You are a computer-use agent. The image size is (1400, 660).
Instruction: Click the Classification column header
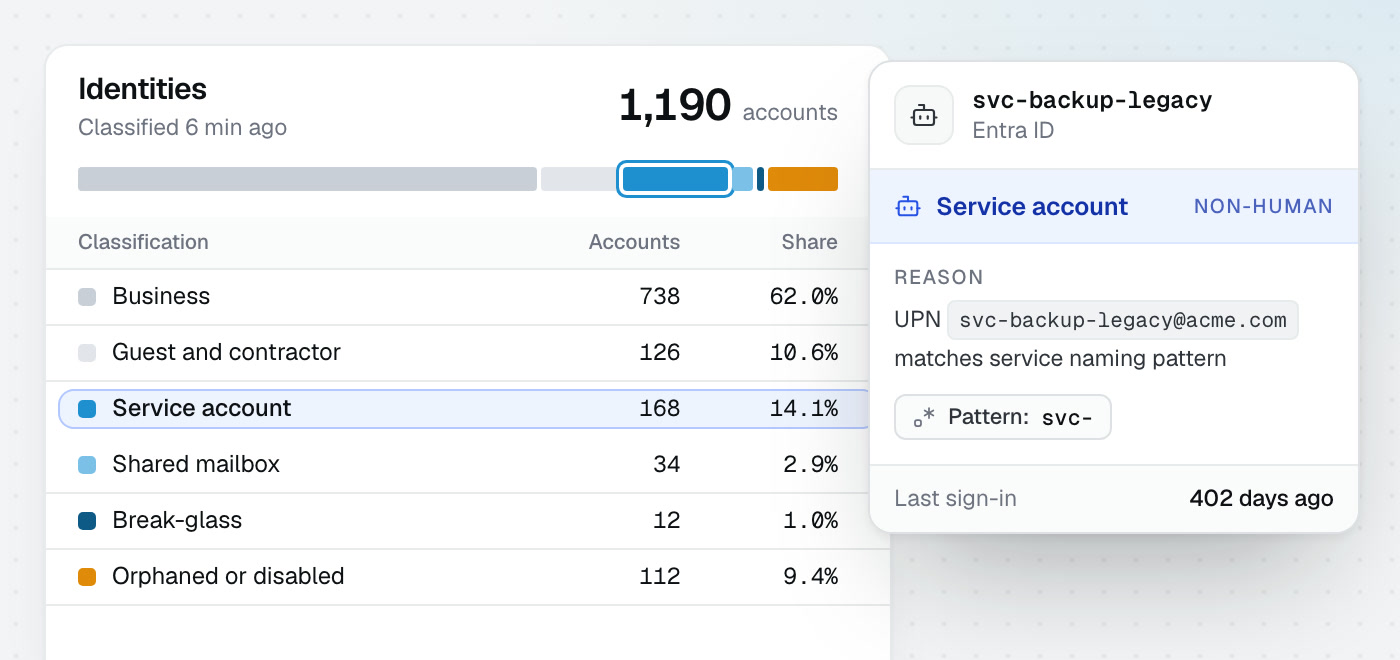point(143,242)
